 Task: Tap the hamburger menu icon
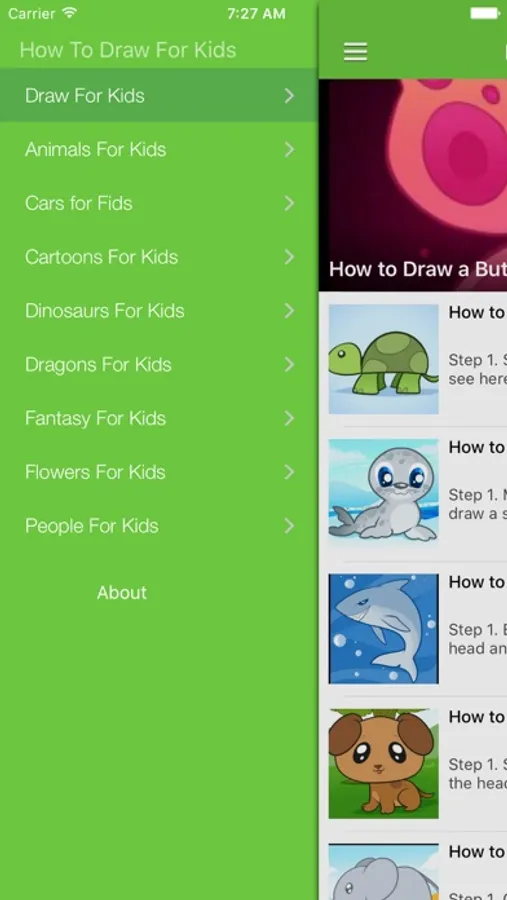[x=355, y=52]
